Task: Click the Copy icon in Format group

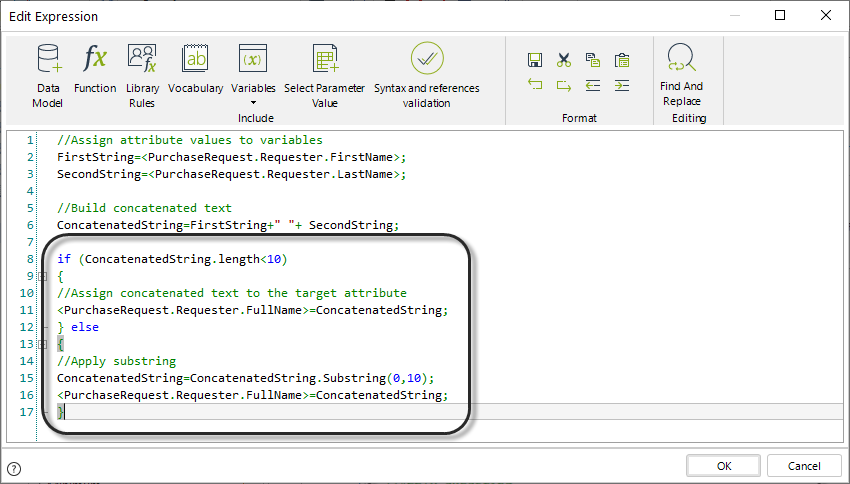Action: (x=593, y=60)
